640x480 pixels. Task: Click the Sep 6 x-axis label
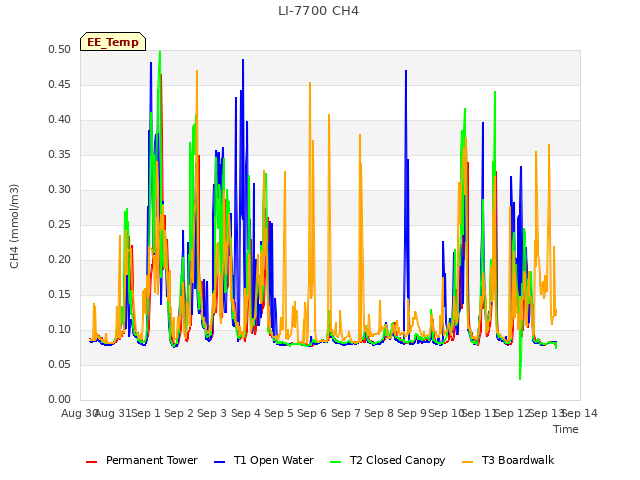point(312,413)
